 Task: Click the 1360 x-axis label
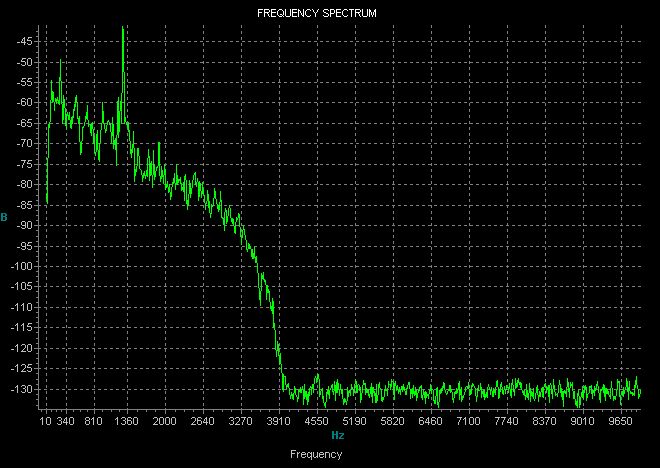[x=126, y=421]
